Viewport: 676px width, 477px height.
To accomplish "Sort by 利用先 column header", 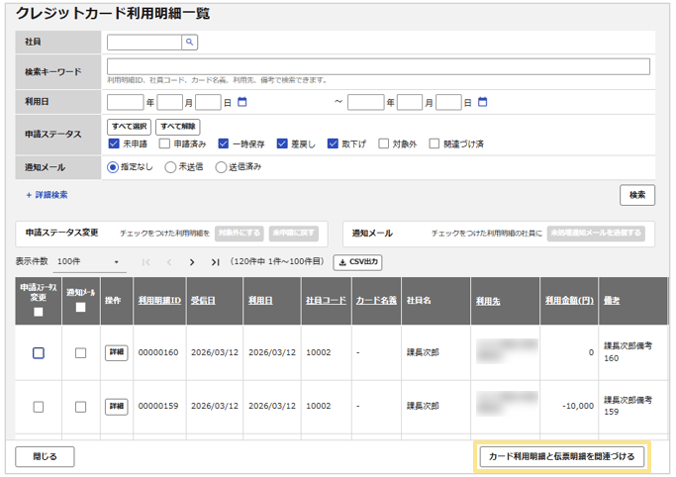I will (488, 301).
